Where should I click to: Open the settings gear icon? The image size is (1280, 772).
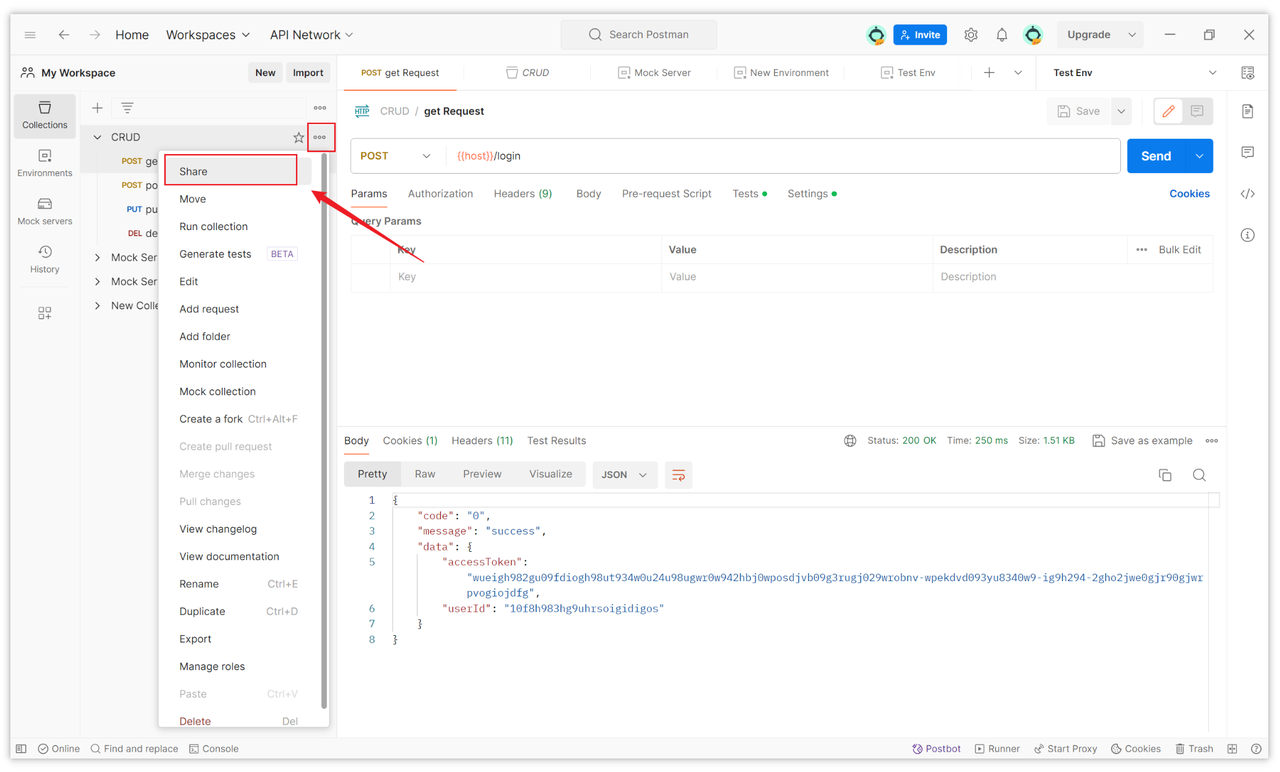(x=971, y=35)
